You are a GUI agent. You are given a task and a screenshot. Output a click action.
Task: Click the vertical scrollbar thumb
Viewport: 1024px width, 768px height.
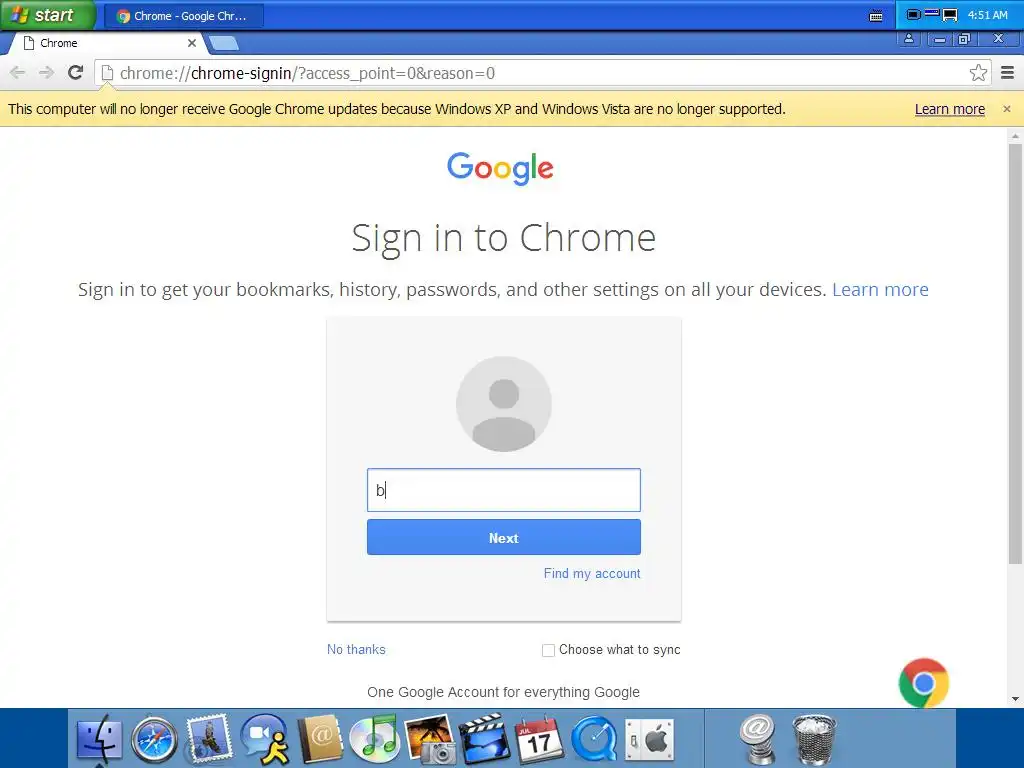click(1015, 353)
